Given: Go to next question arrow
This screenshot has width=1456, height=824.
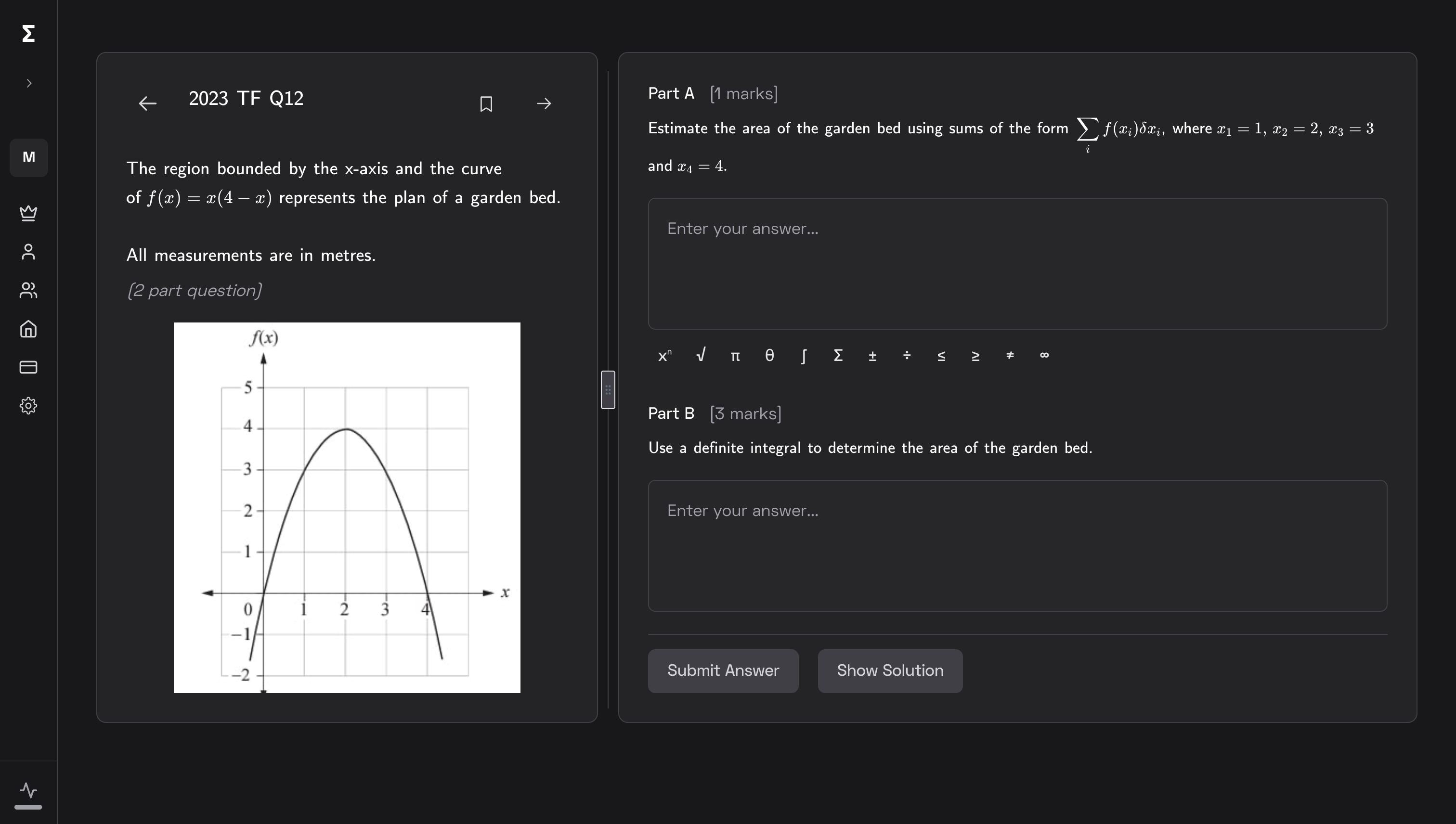Looking at the screenshot, I should tap(544, 103).
